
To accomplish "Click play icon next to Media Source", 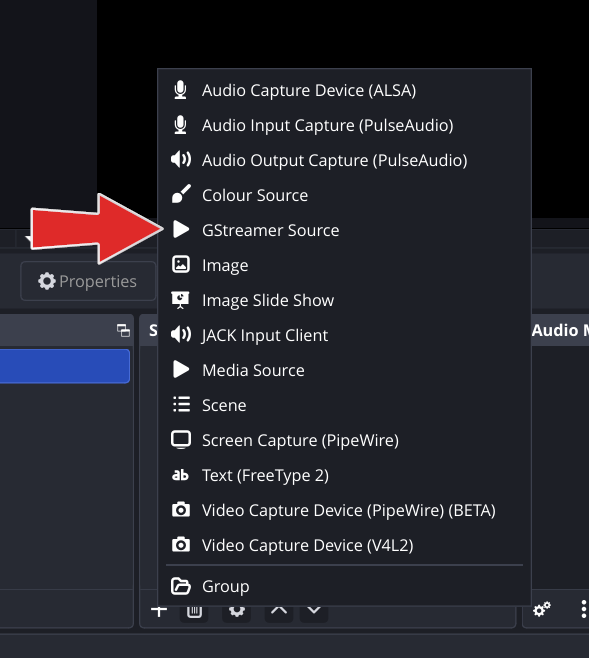I will (181, 369).
